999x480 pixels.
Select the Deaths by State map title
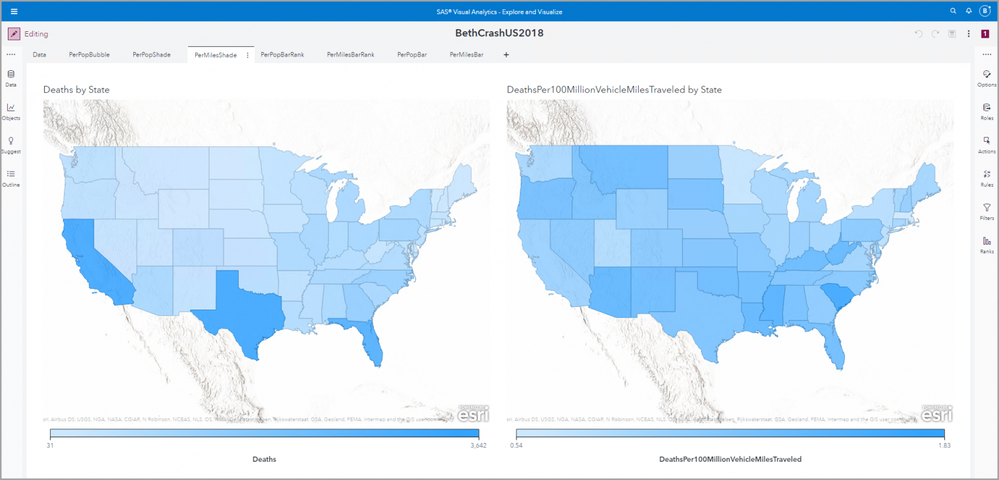click(76, 90)
